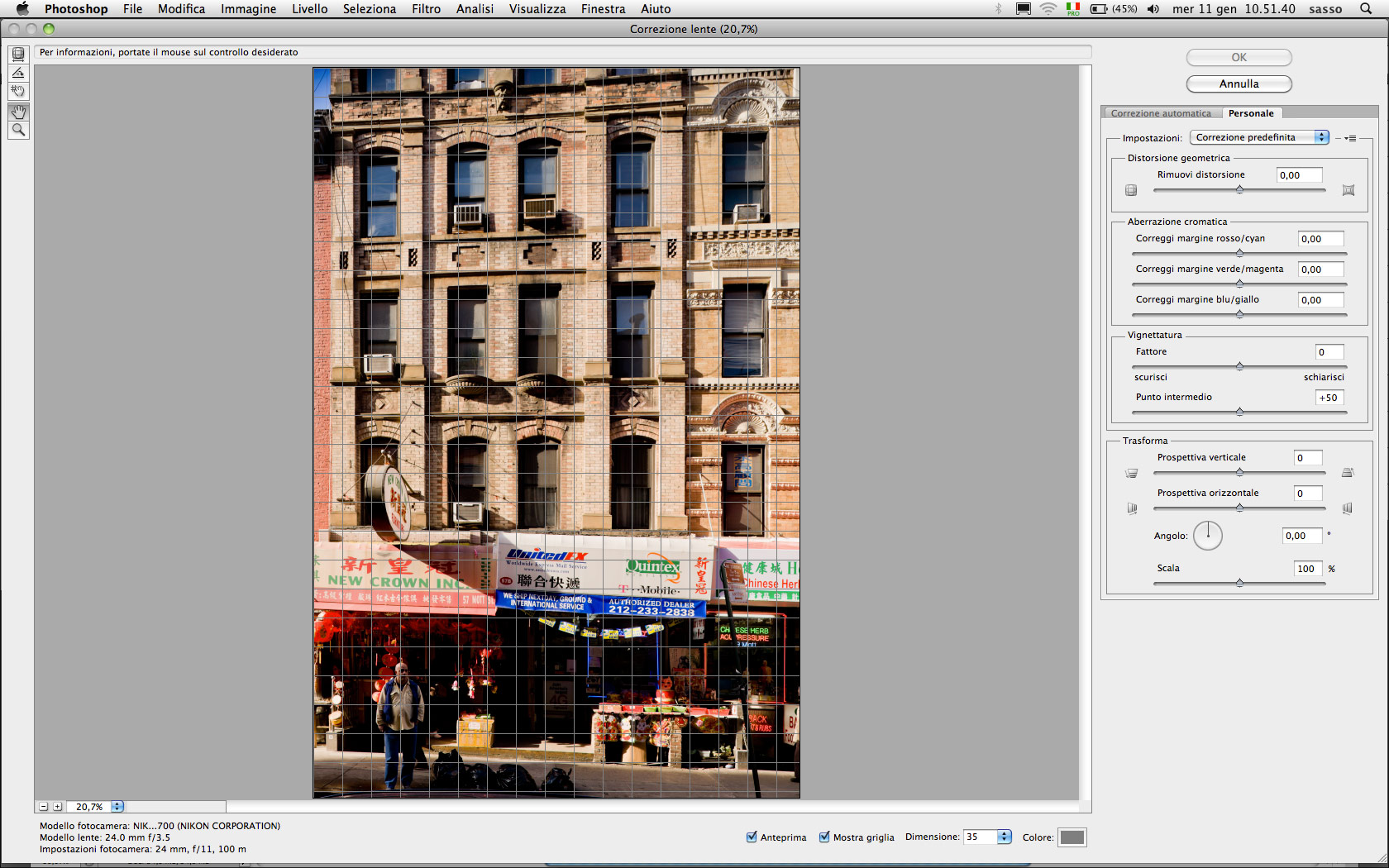The image size is (1389, 868).
Task: Click the barrel distortion icon beside the slider
Action: pos(1131,190)
